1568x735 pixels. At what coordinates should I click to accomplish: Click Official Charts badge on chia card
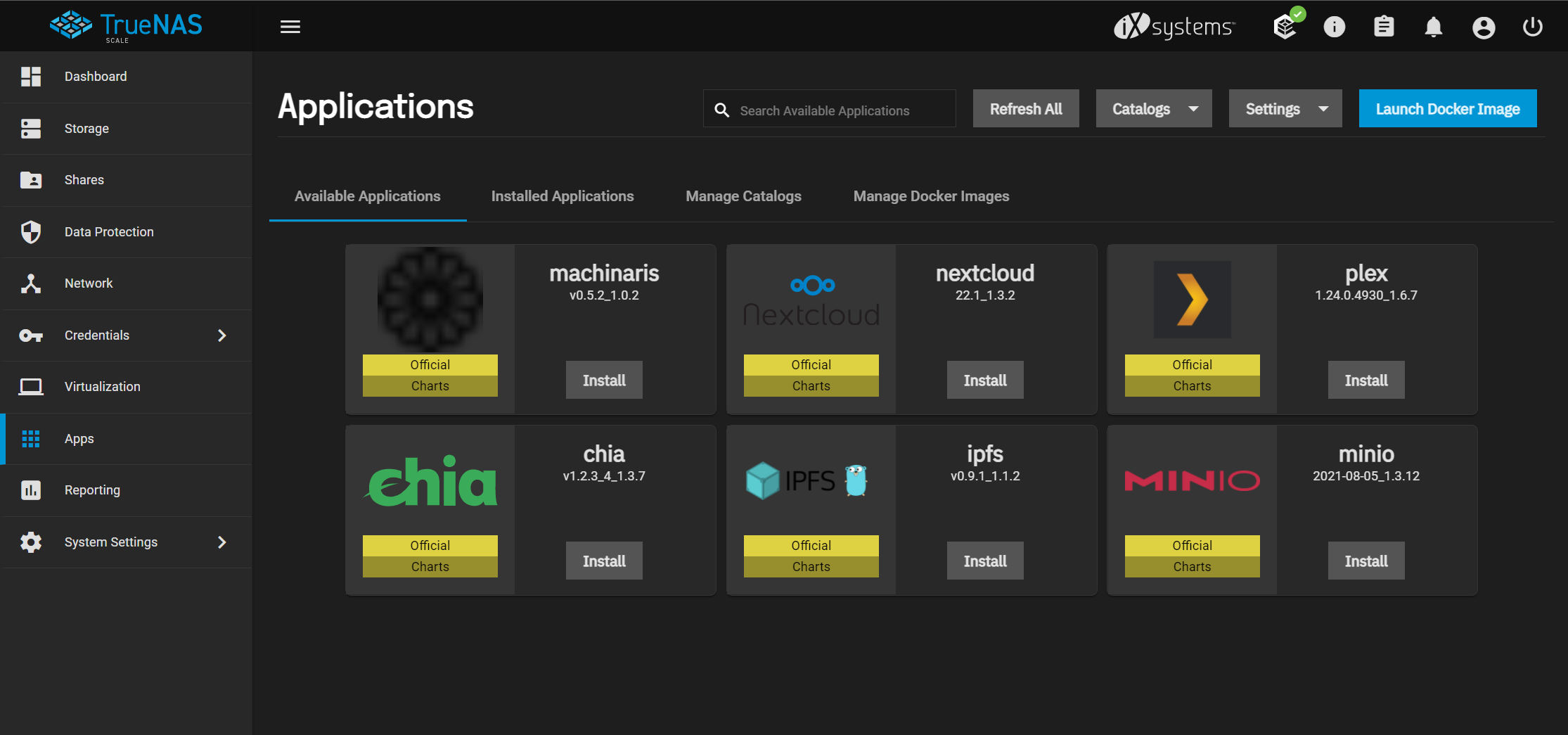click(430, 556)
